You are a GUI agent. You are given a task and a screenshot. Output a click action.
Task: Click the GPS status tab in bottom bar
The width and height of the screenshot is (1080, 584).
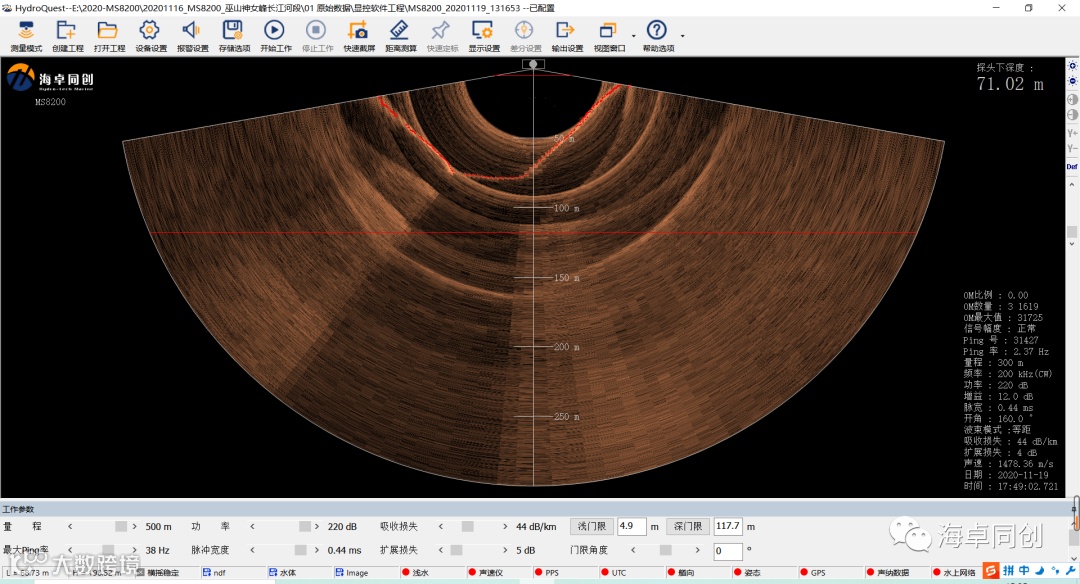click(817, 573)
